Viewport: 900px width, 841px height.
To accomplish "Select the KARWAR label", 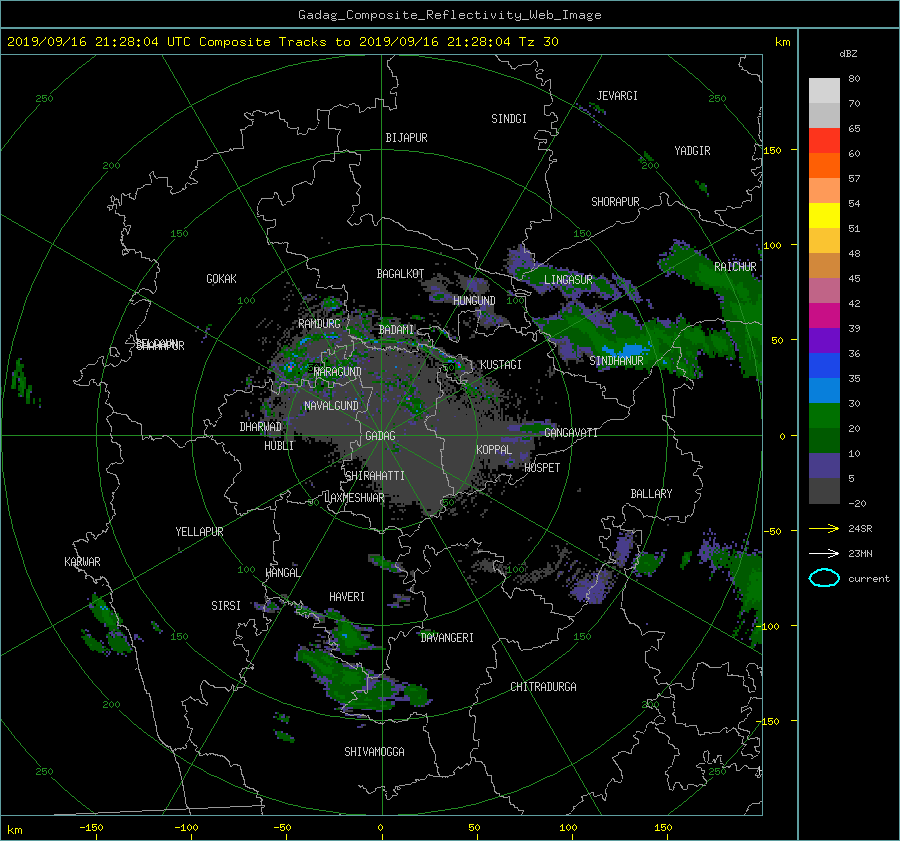I will 82,562.
